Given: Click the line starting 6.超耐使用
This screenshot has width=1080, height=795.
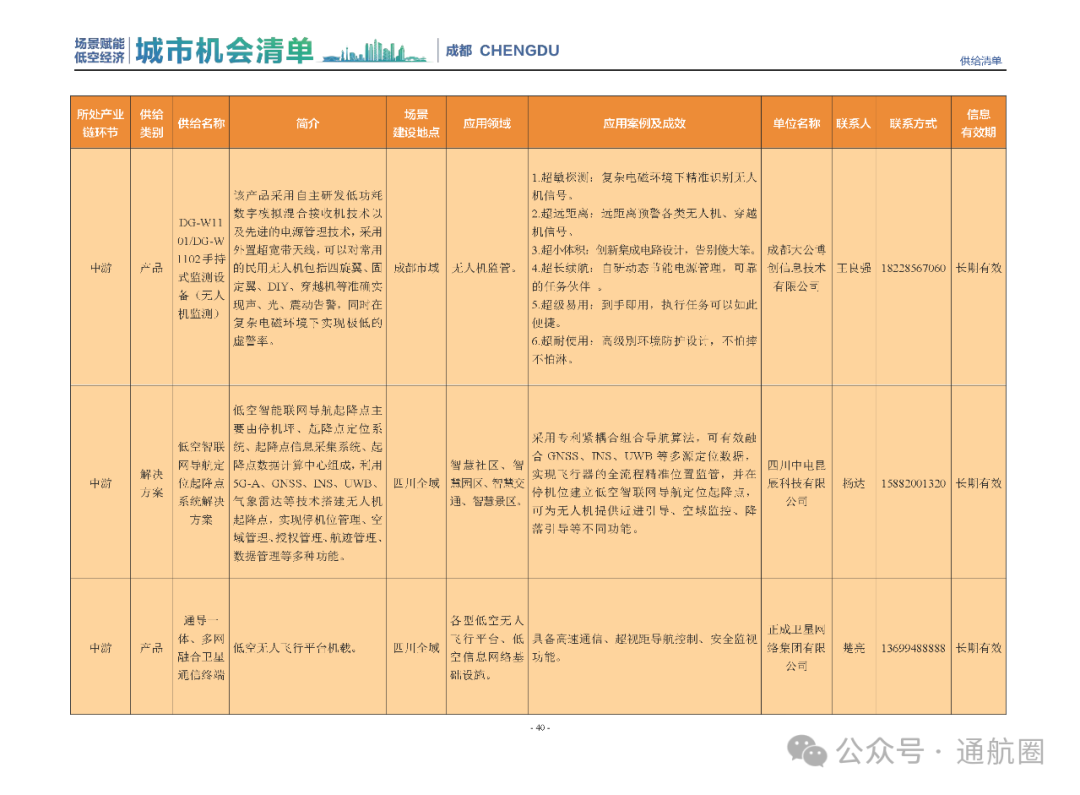Looking at the screenshot, I should click(645, 340).
